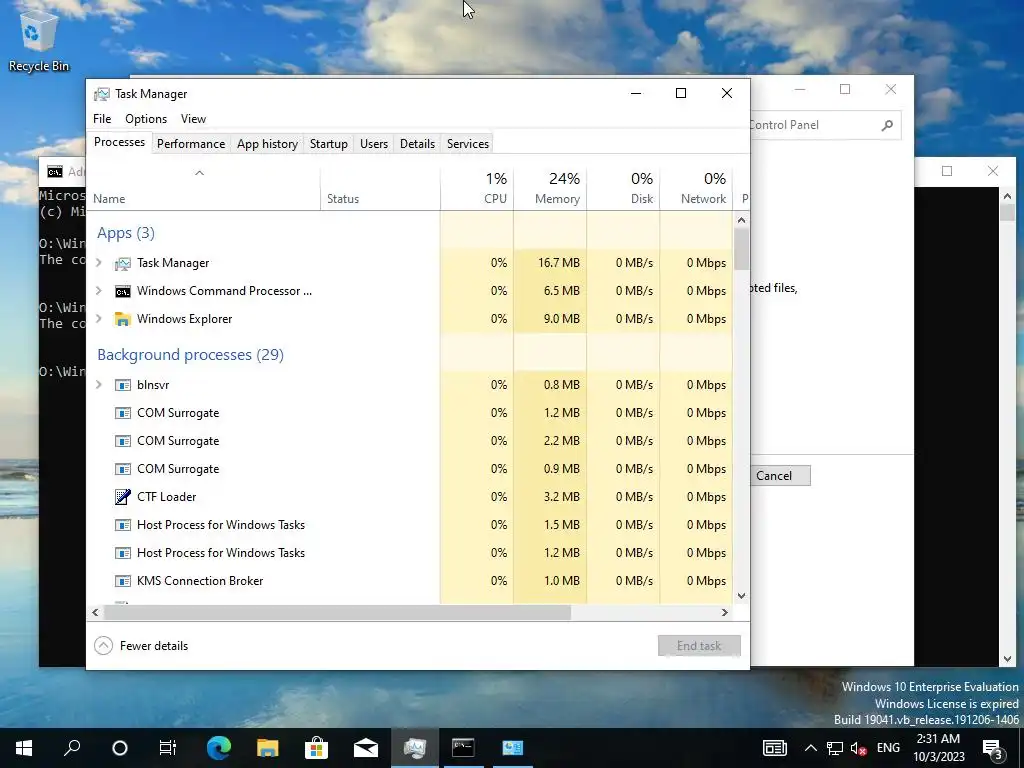The image size is (1024, 768).
Task: Open taskbar Search magnifier
Action: pos(72,748)
